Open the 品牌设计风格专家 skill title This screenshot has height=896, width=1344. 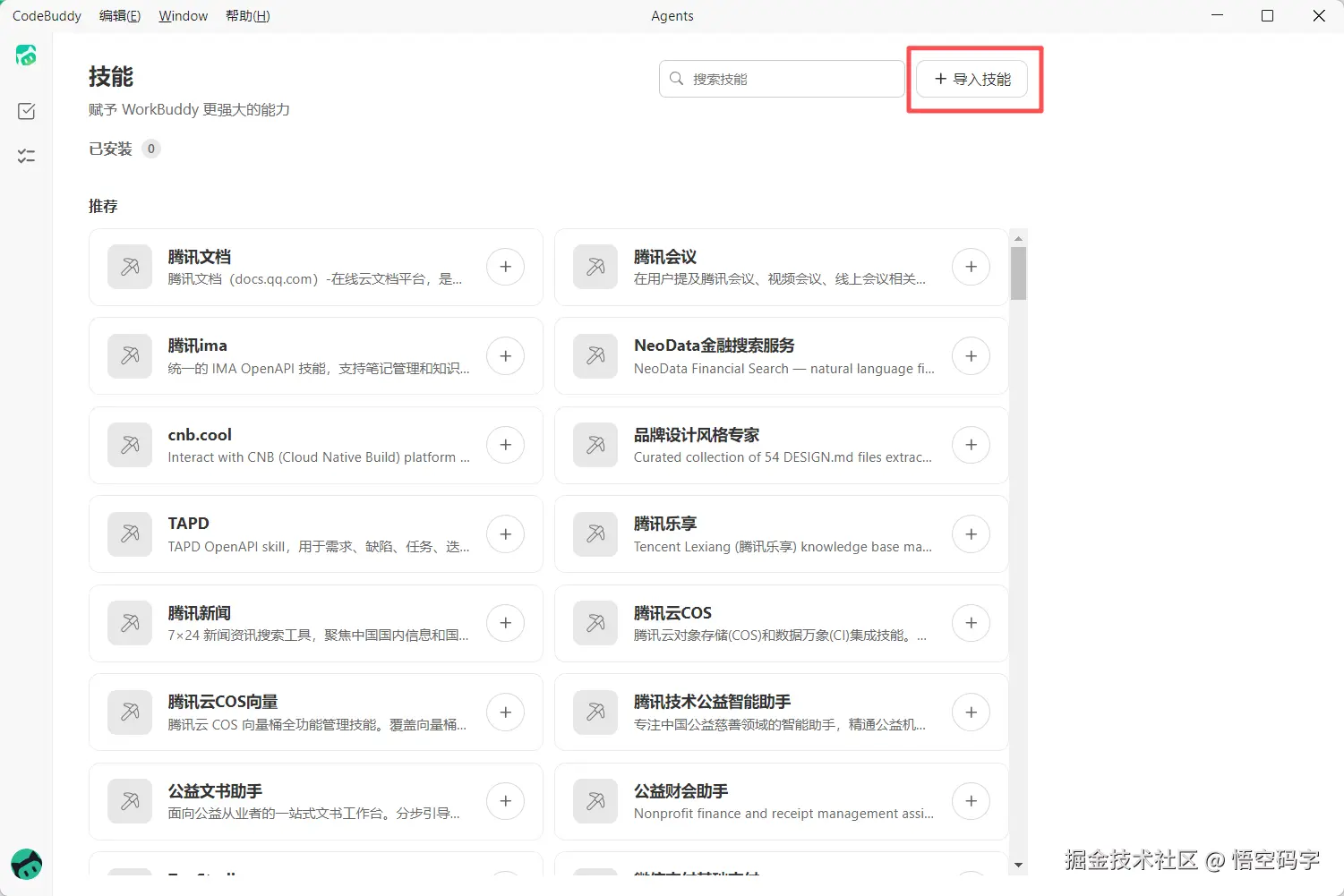coord(696,435)
